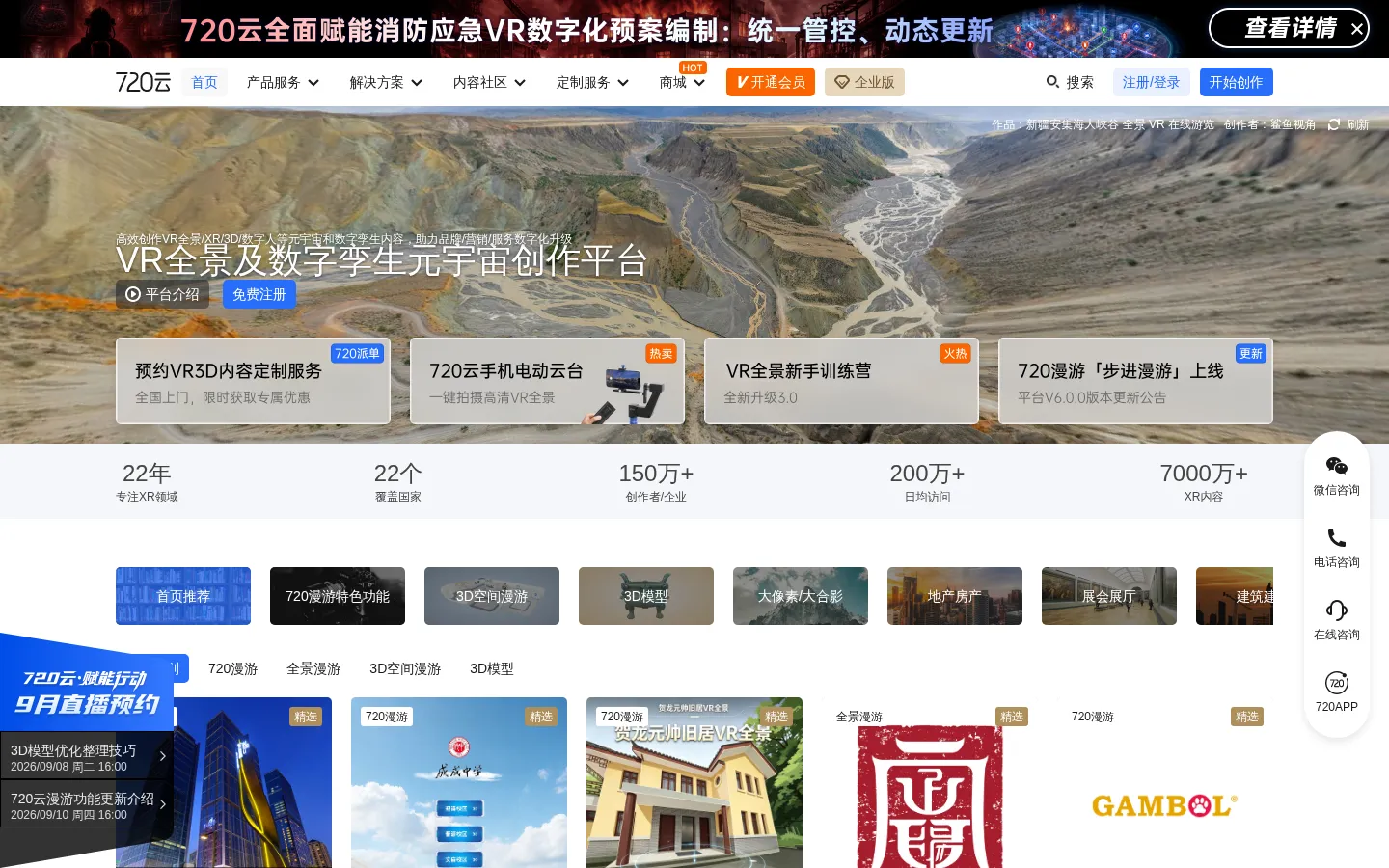Open 720云手机电动云台 card
Image resolution: width=1389 pixels, height=868 pixels.
tap(547, 381)
